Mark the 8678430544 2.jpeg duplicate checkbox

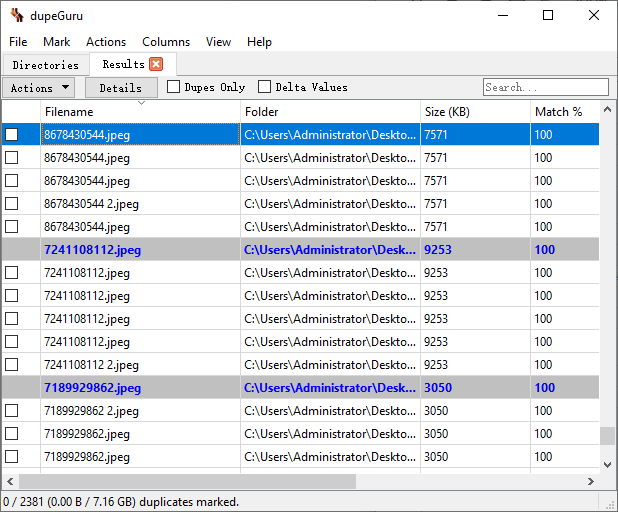pos(12,204)
